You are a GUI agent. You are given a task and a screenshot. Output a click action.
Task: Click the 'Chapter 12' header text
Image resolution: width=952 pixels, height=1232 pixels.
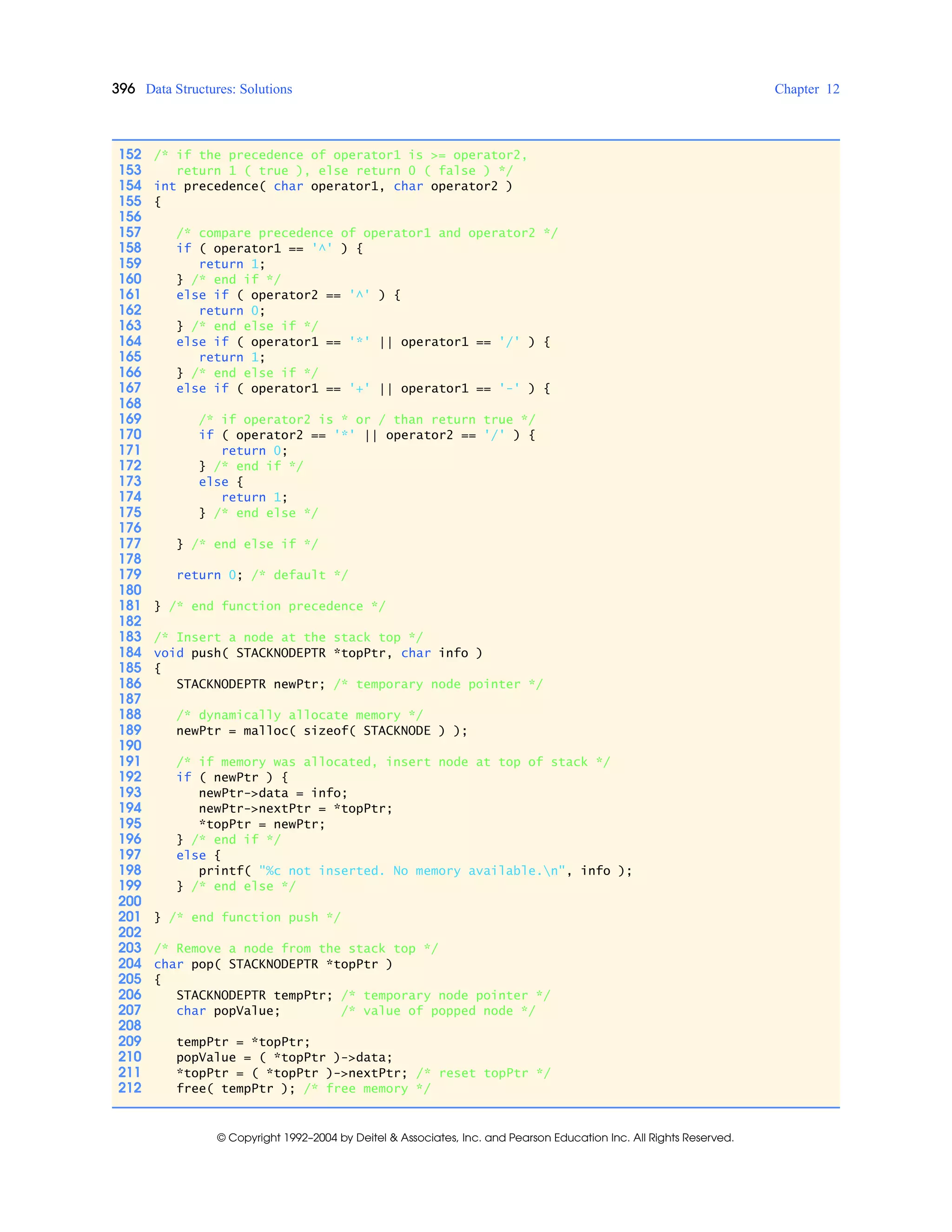[x=807, y=89]
